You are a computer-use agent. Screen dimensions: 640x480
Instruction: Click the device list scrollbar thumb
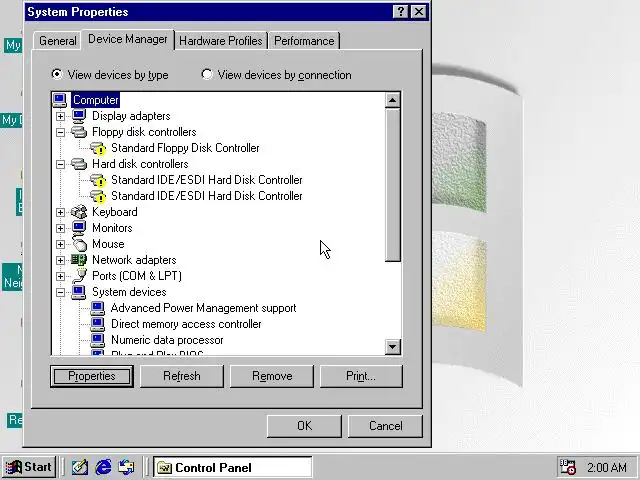(x=393, y=185)
